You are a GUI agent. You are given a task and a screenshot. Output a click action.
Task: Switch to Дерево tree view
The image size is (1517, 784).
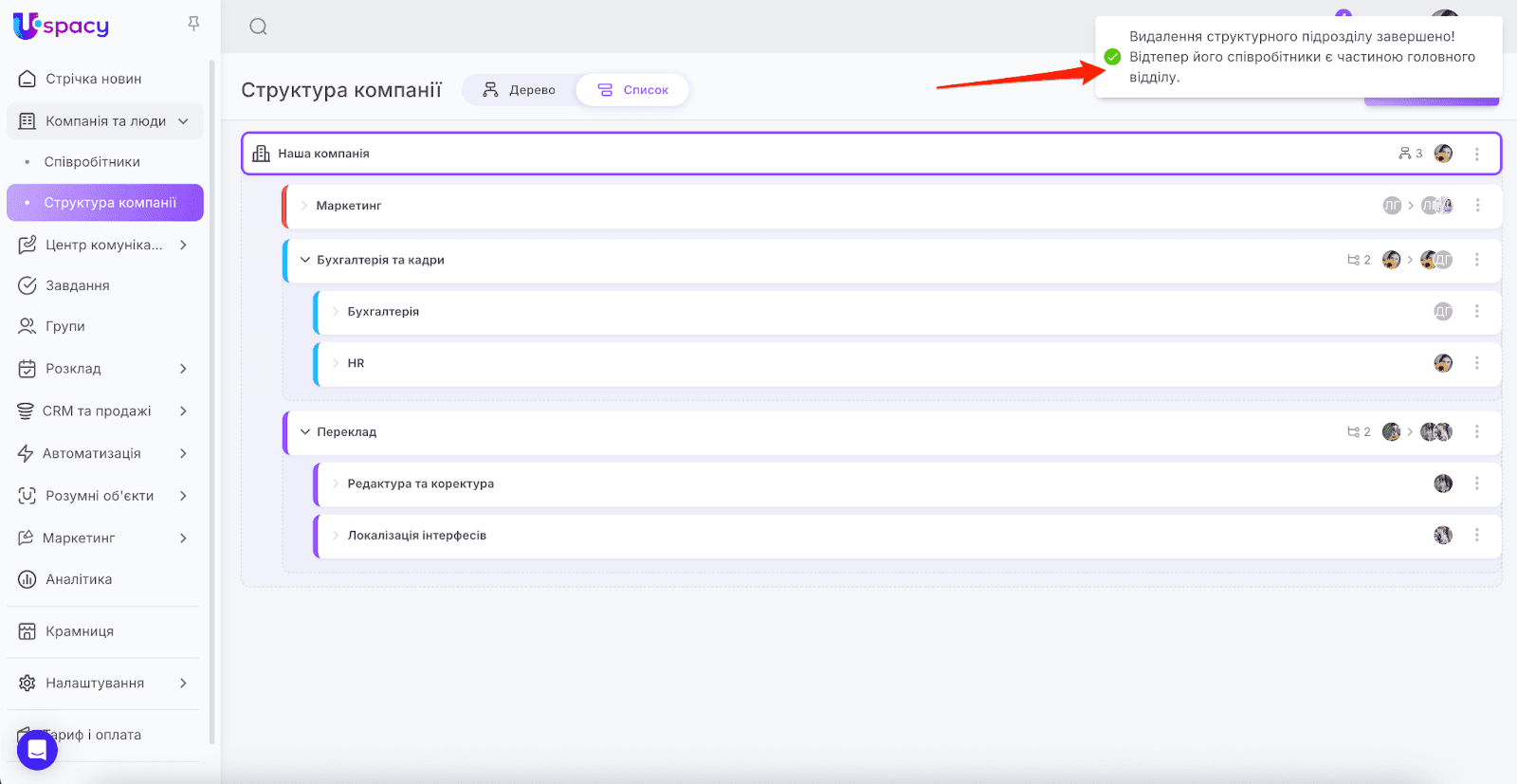tap(519, 90)
